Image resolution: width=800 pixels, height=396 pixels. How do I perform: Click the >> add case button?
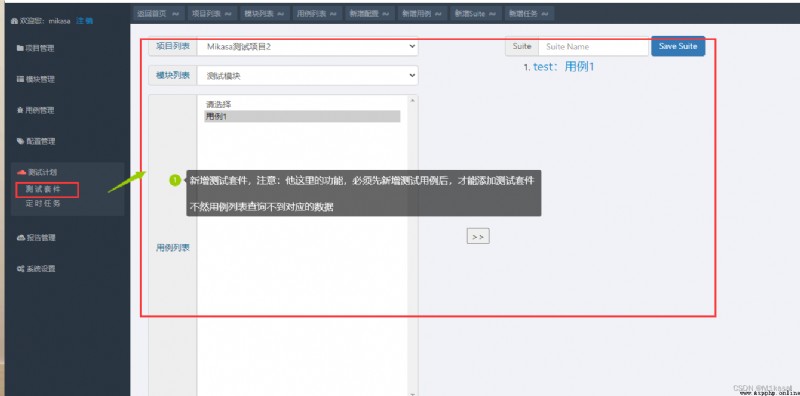(478, 236)
